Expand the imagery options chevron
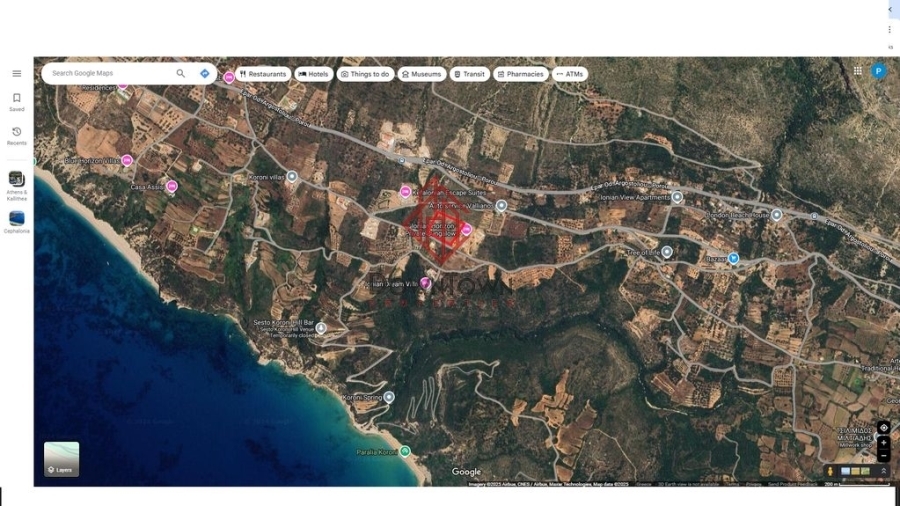Screen dimensions: 900x506 coord(883,471)
